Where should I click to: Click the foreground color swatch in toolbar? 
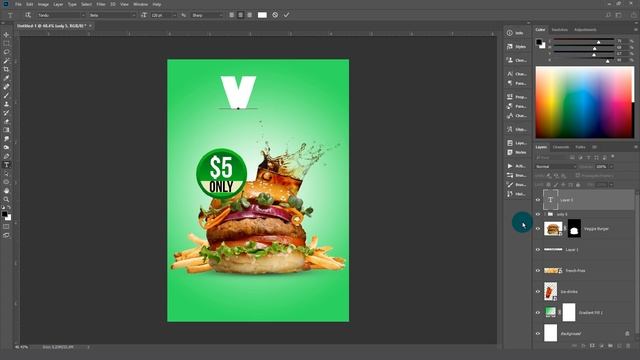coord(4,214)
